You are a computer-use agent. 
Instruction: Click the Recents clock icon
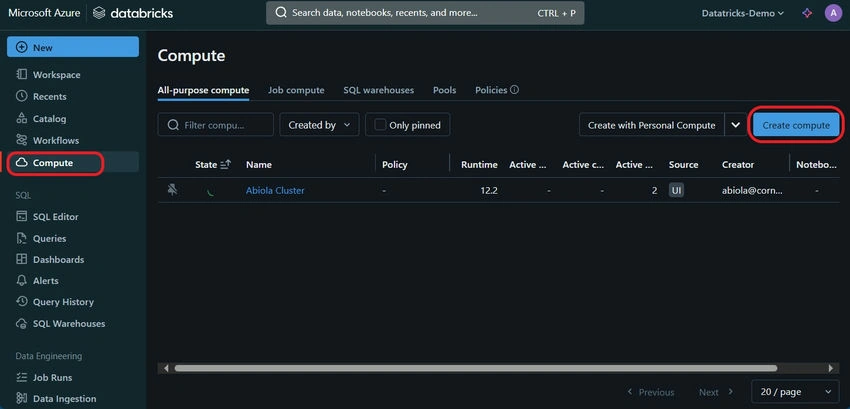[x=22, y=96]
